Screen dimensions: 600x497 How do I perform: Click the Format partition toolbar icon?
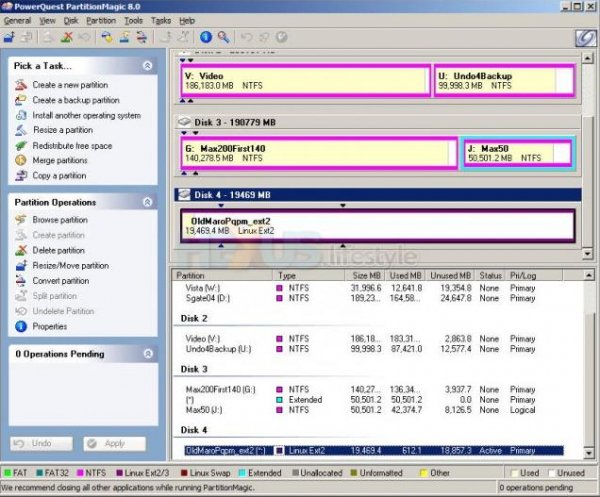coord(124,37)
